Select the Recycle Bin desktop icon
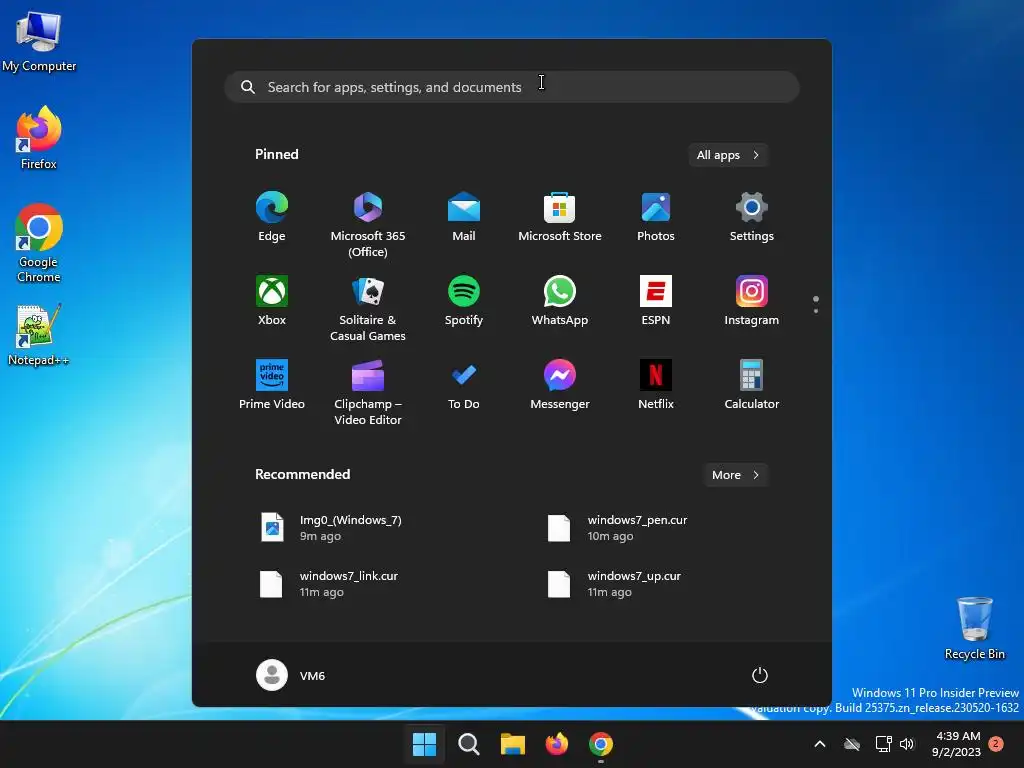 tap(974, 628)
